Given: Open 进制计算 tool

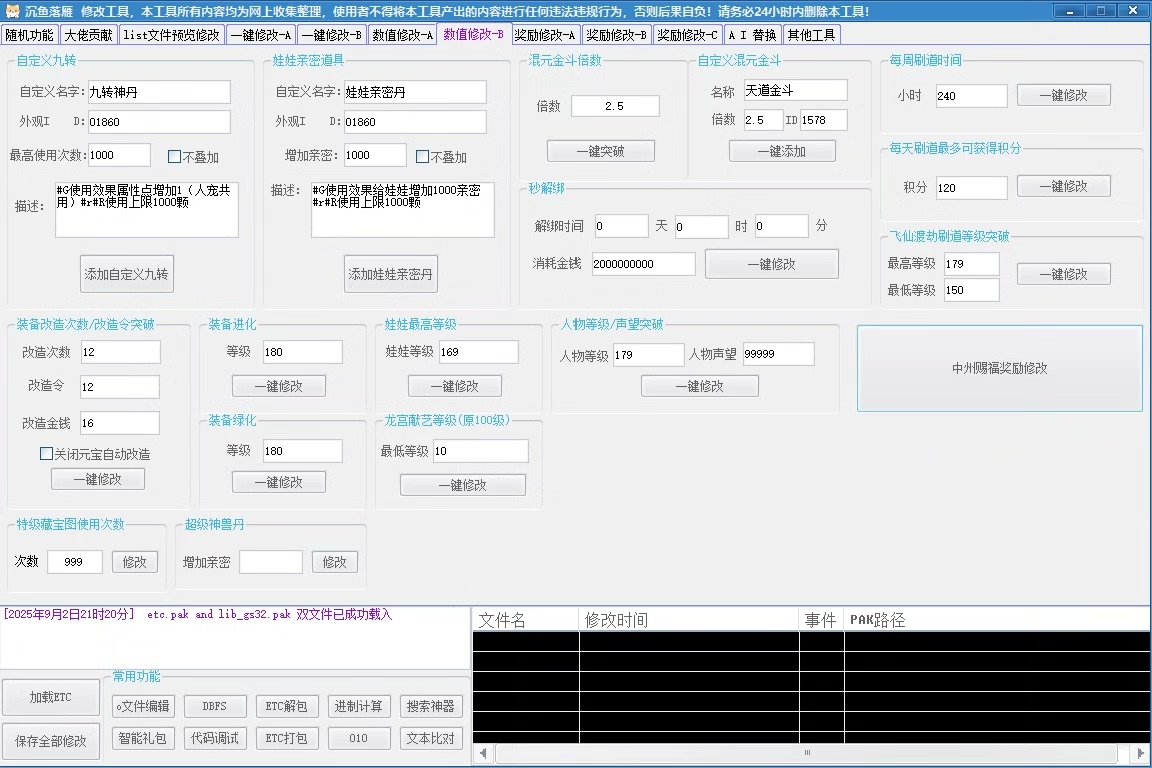Looking at the screenshot, I should [x=359, y=706].
